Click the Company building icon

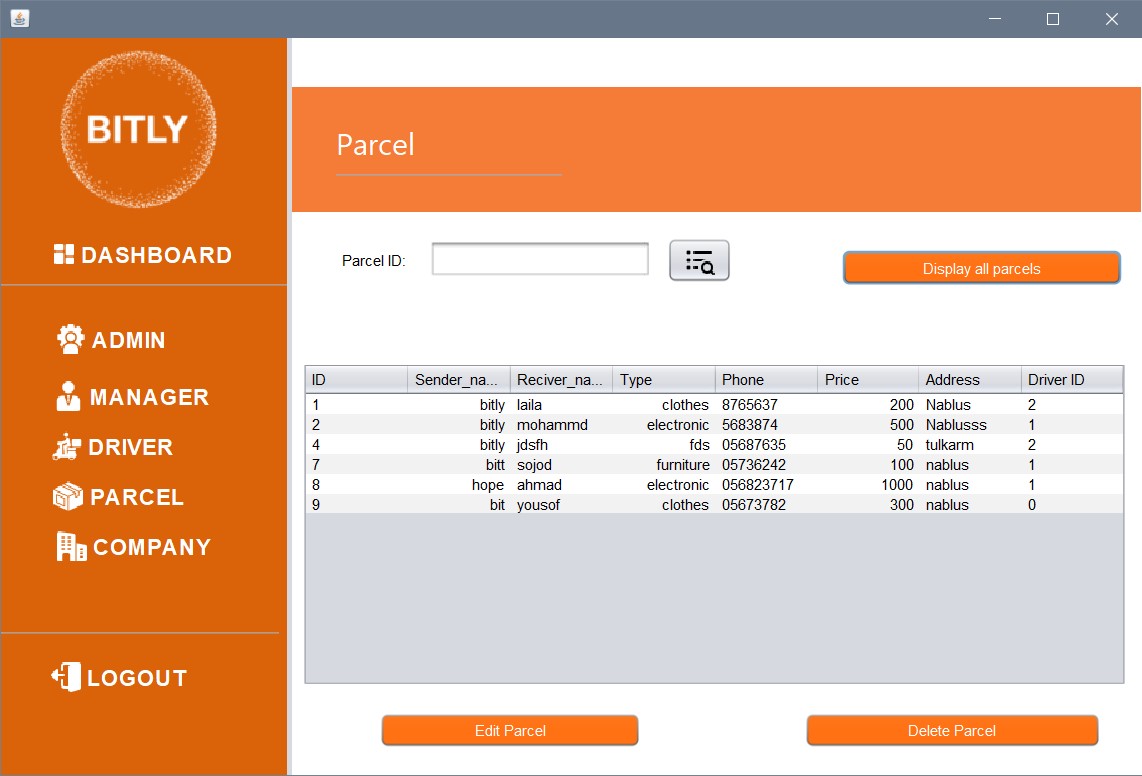(71, 546)
